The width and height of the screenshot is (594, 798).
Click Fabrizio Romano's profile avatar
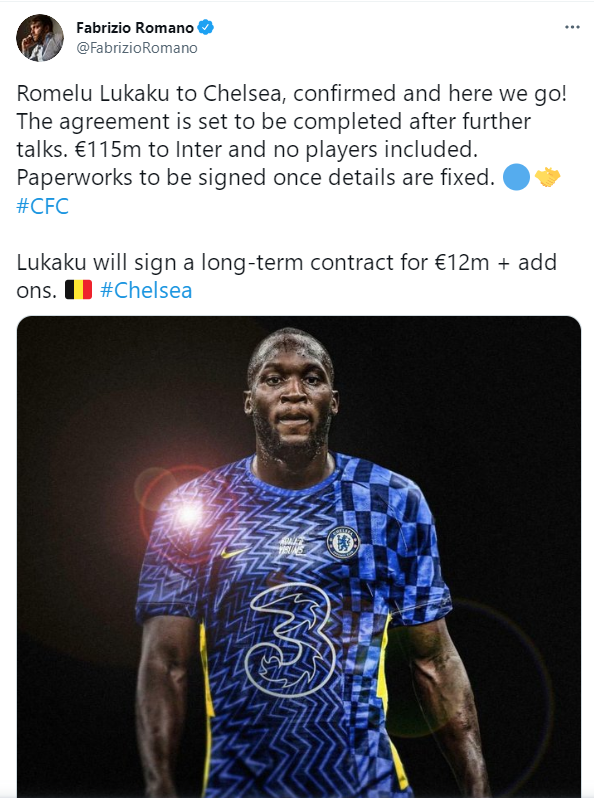pyautogui.click(x=40, y=38)
